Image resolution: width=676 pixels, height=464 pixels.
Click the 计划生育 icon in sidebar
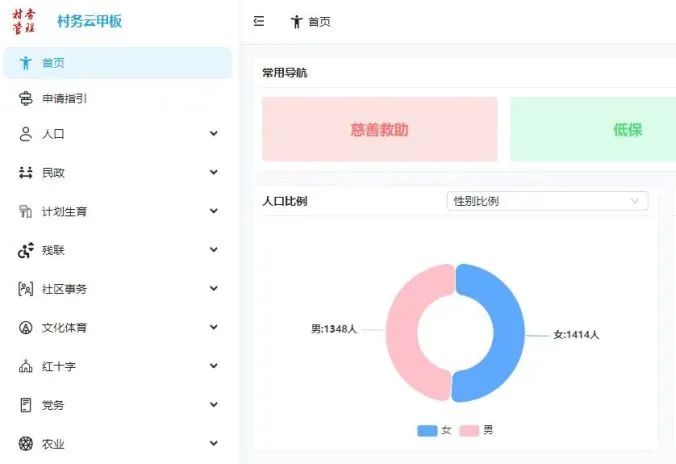[26, 211]
